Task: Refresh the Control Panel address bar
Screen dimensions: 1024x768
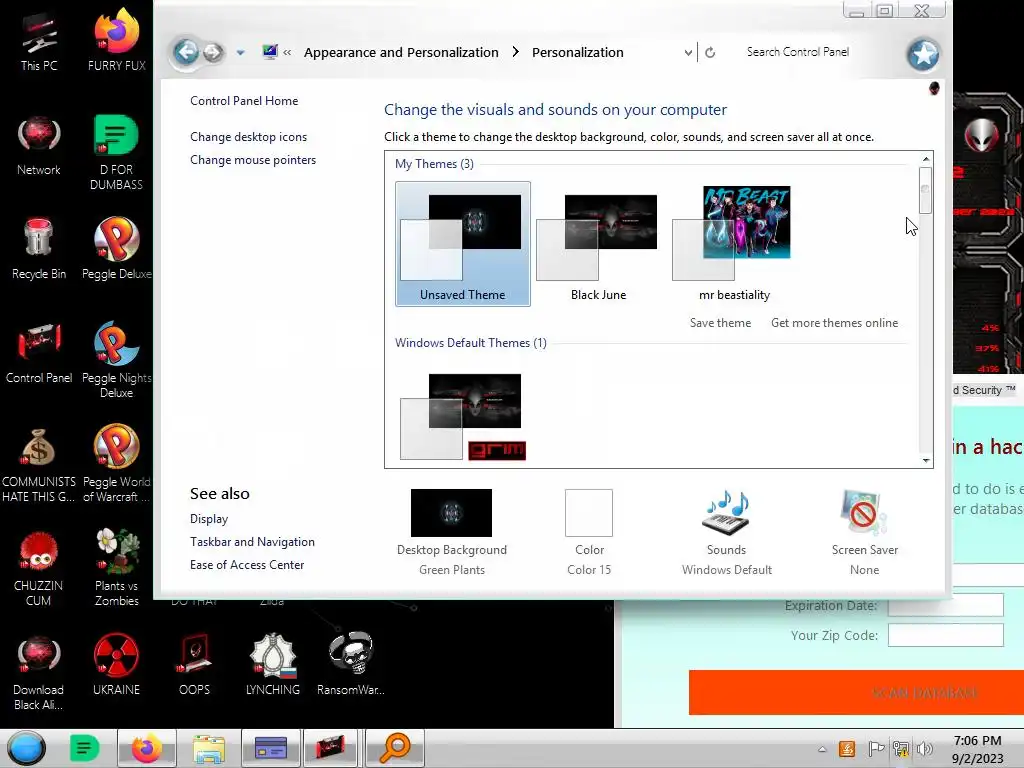Action: (x=710, y=52)
